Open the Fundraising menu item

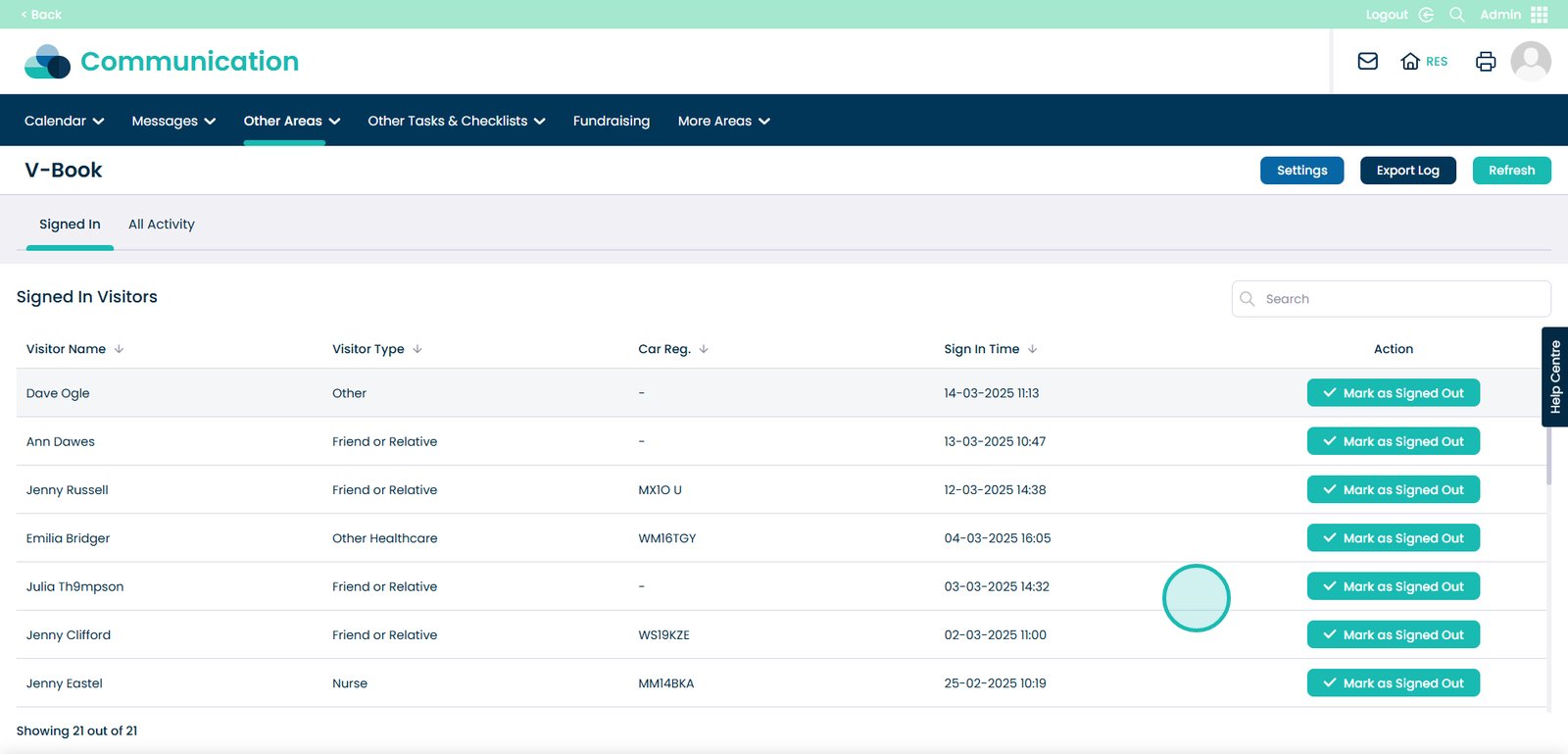(x=611, y=121)
